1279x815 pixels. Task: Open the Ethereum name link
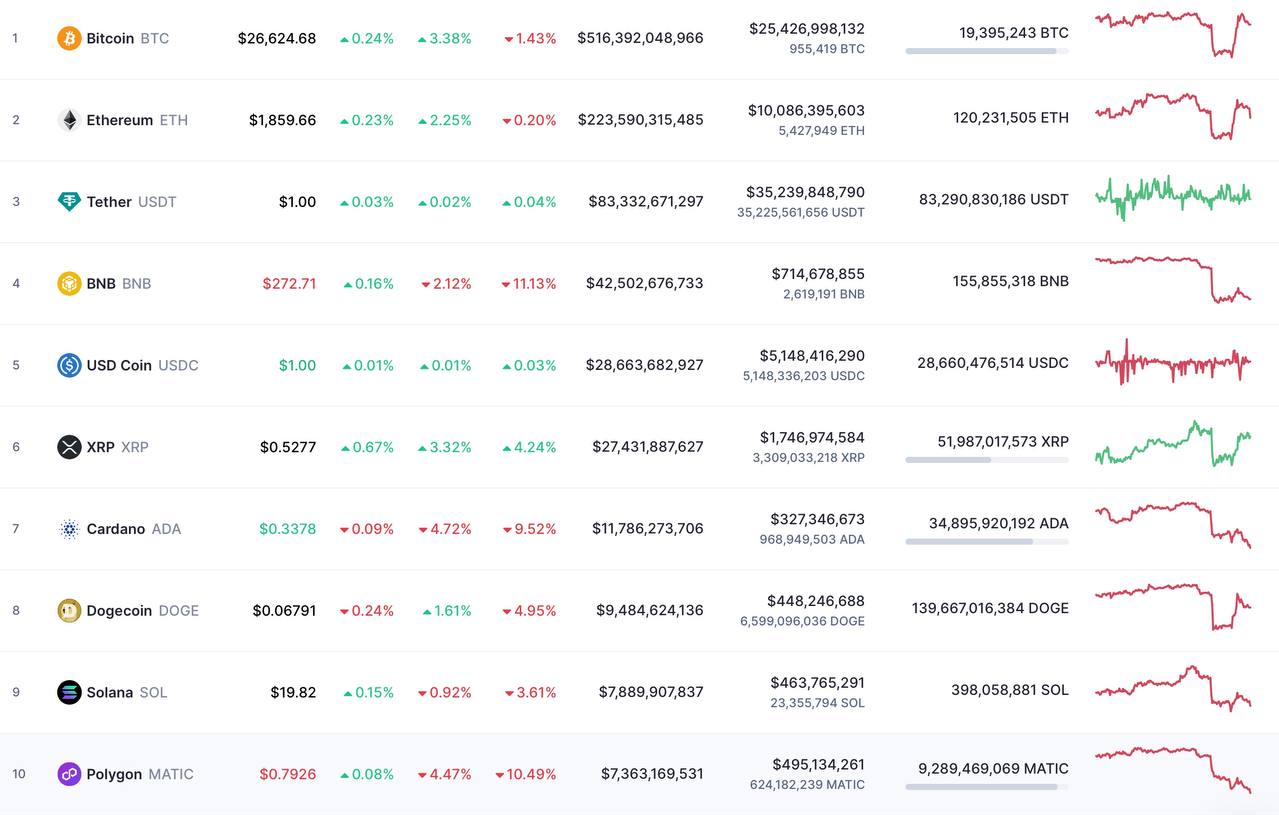pyautogui.click(x=119, y=120)
